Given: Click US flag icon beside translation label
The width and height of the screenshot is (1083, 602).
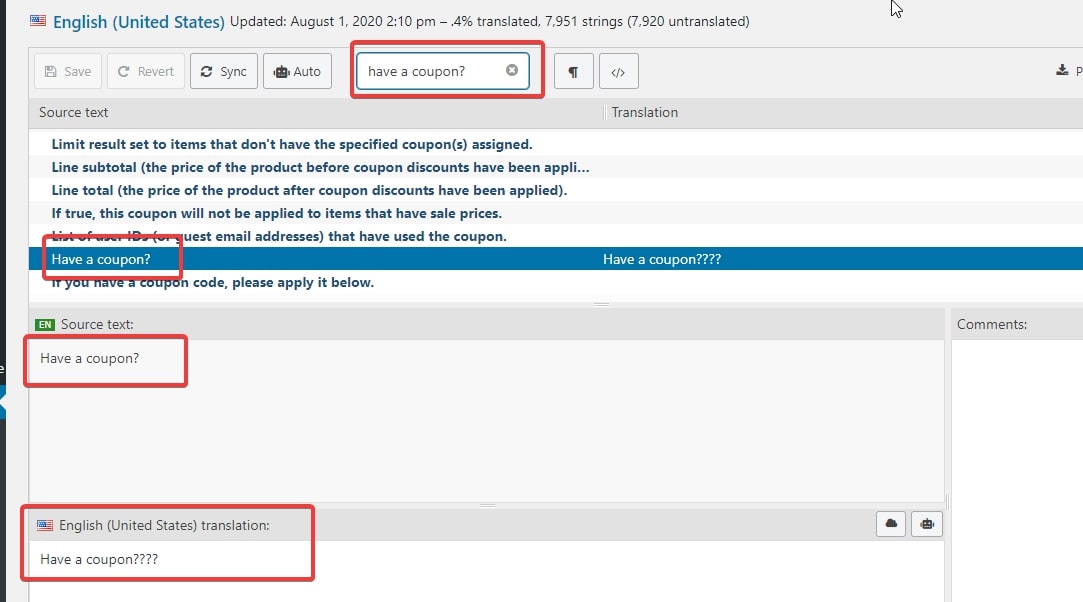Looking at the screenshot, I should 45,525.
